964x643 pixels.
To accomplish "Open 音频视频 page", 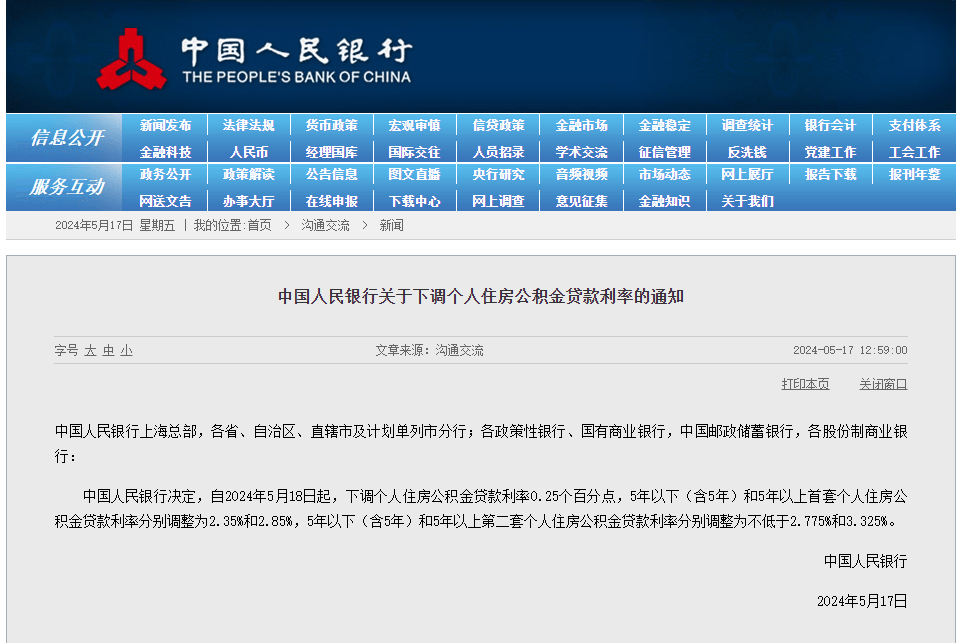I will tap(582, 175).
